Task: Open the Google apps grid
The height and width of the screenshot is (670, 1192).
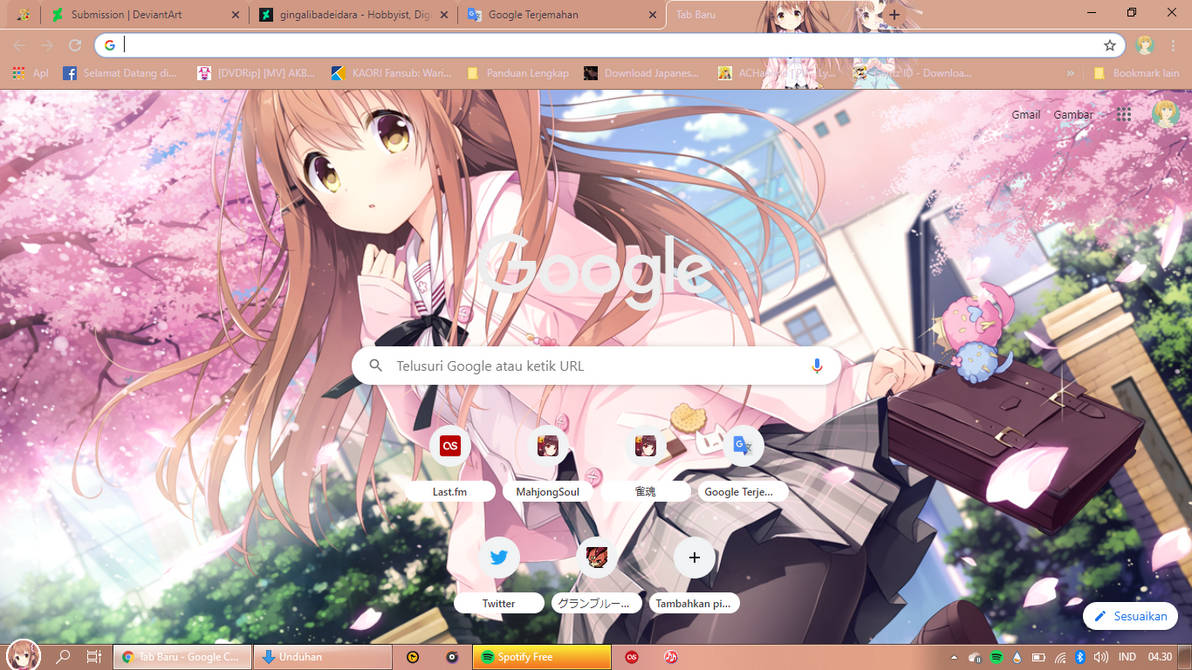Action: click(1124, 114)
